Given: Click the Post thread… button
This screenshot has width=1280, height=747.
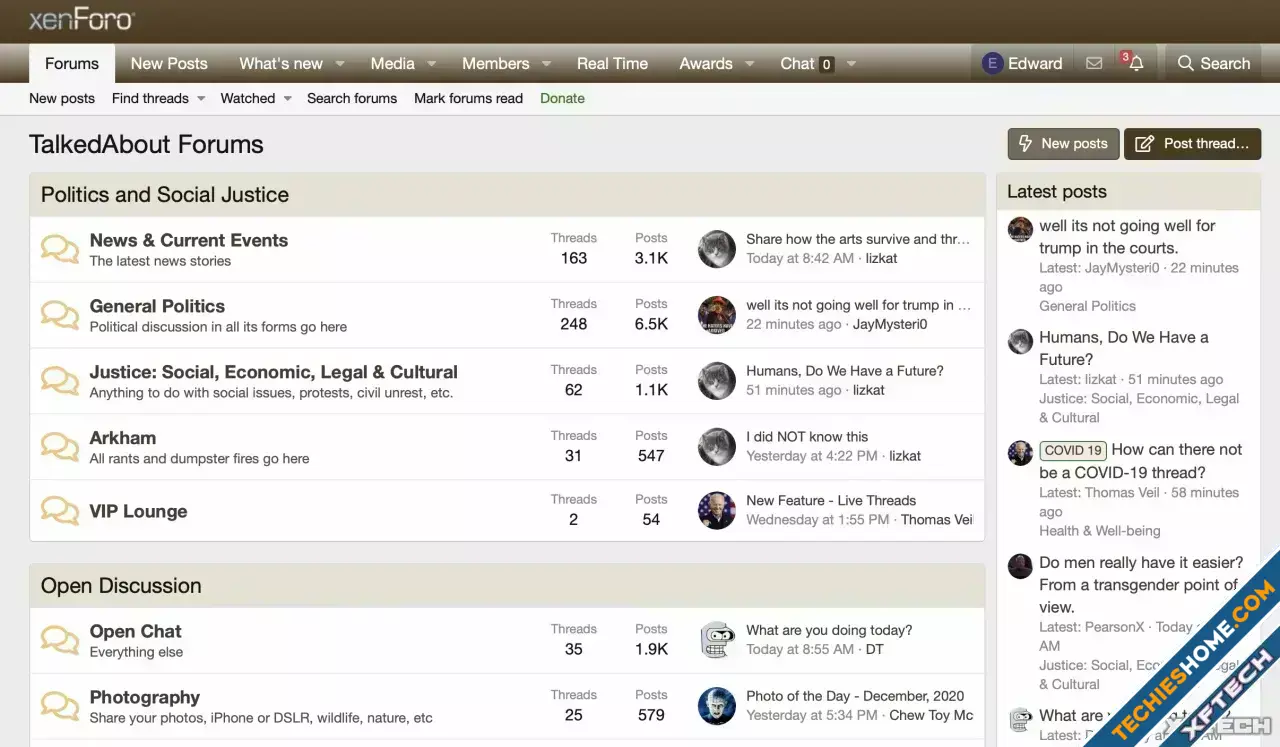Looking at the screenshot, I should tap(1192, 143).
